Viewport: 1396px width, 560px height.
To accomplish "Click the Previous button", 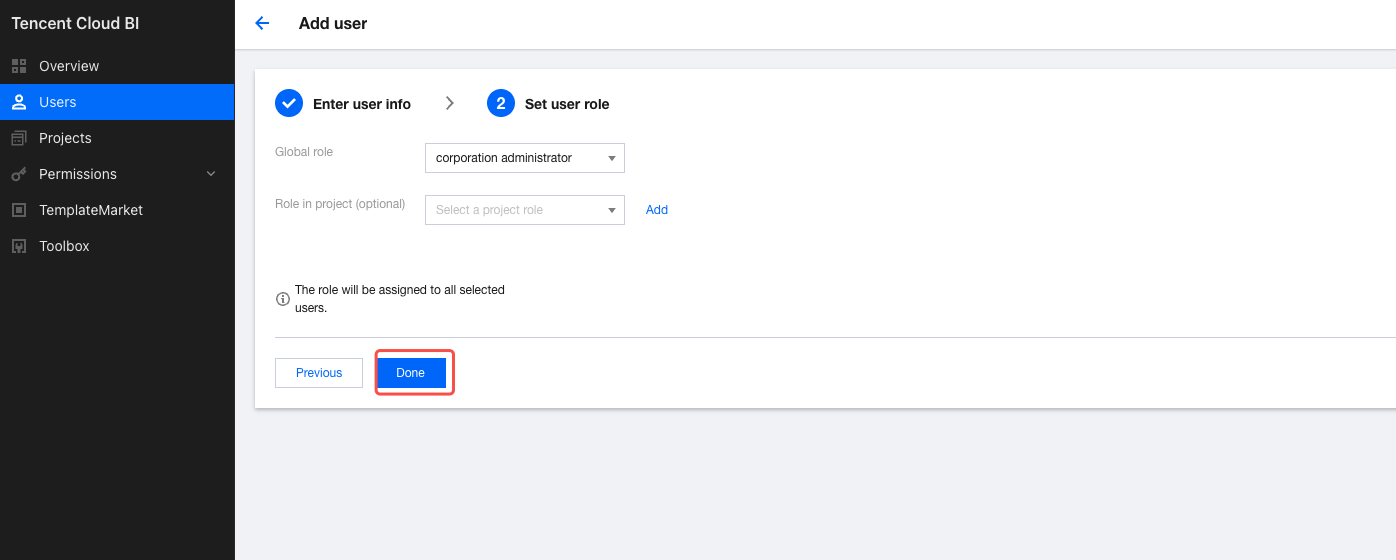I will 319,373.
